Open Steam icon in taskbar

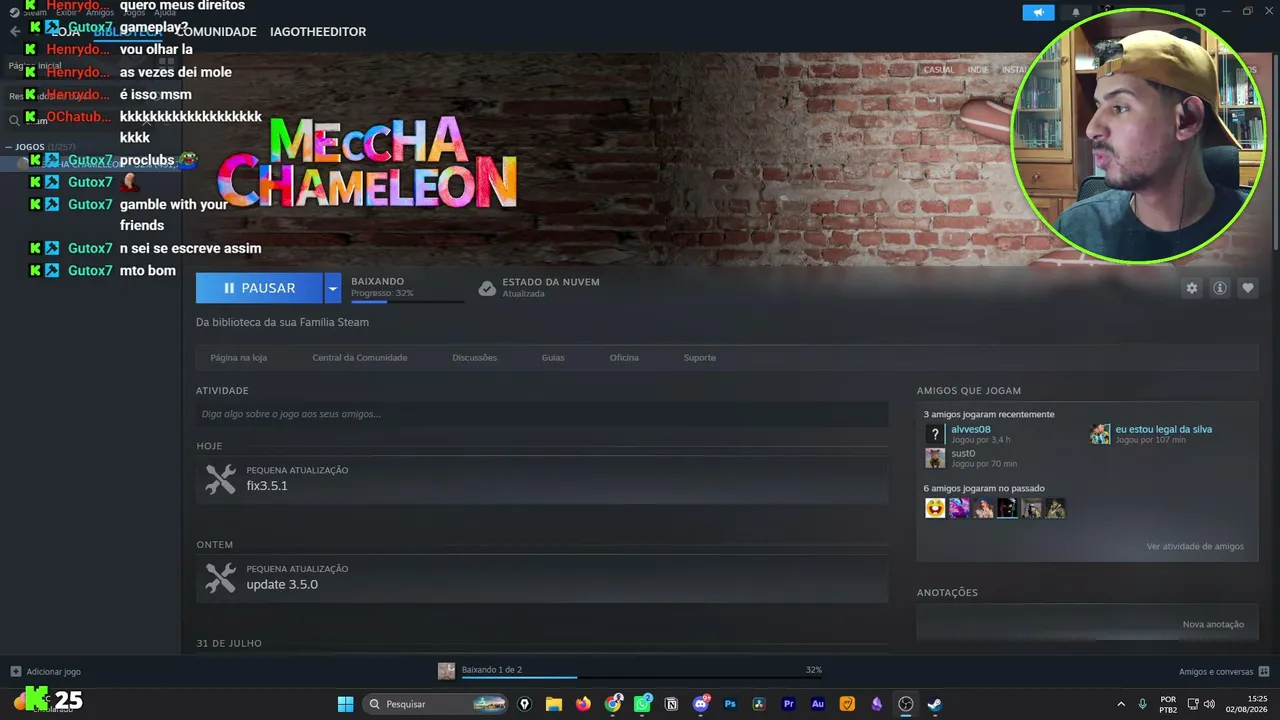pos(935,704)
